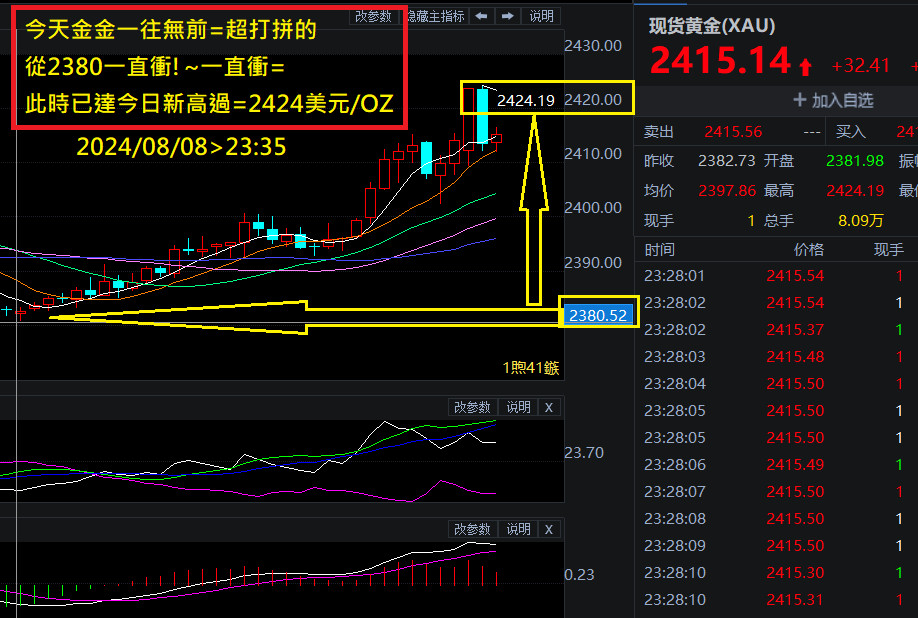This screenshot has height=618, width=918.
Task: Open 说明 on the 0.23 indicator panel
Action: click(519, 529)
